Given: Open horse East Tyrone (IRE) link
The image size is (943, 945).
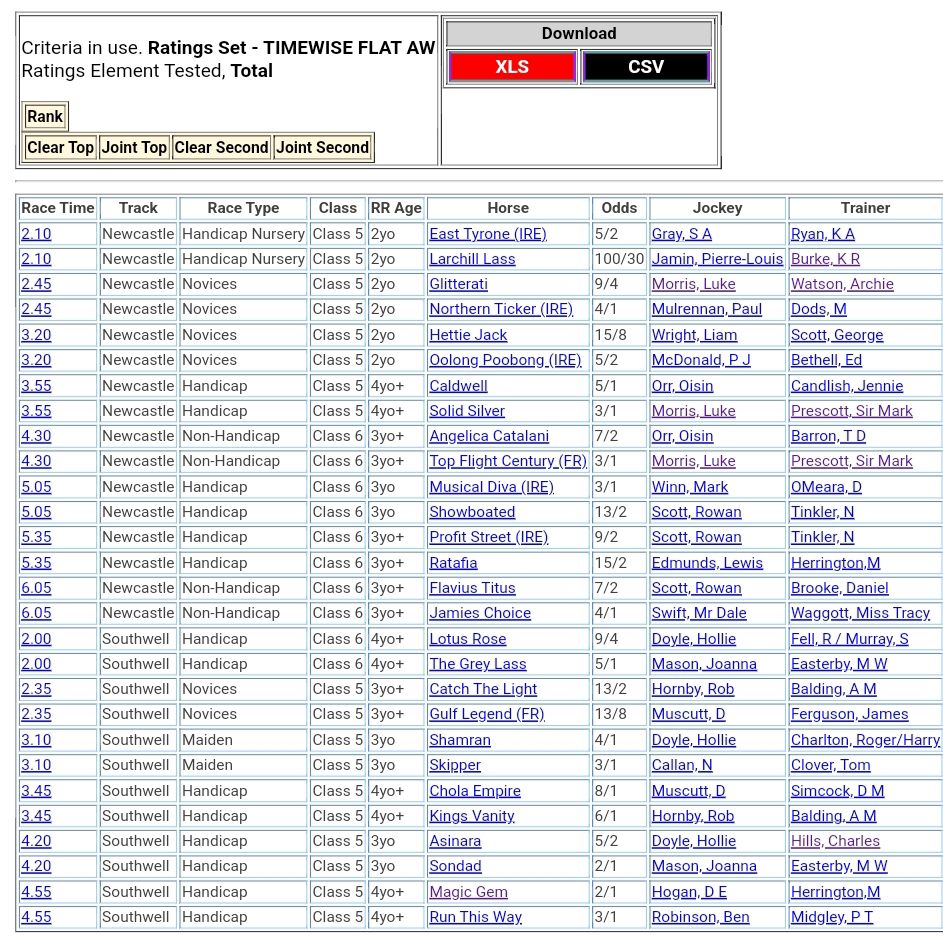Looking at the screenshot, I should [x=488, y=234].
